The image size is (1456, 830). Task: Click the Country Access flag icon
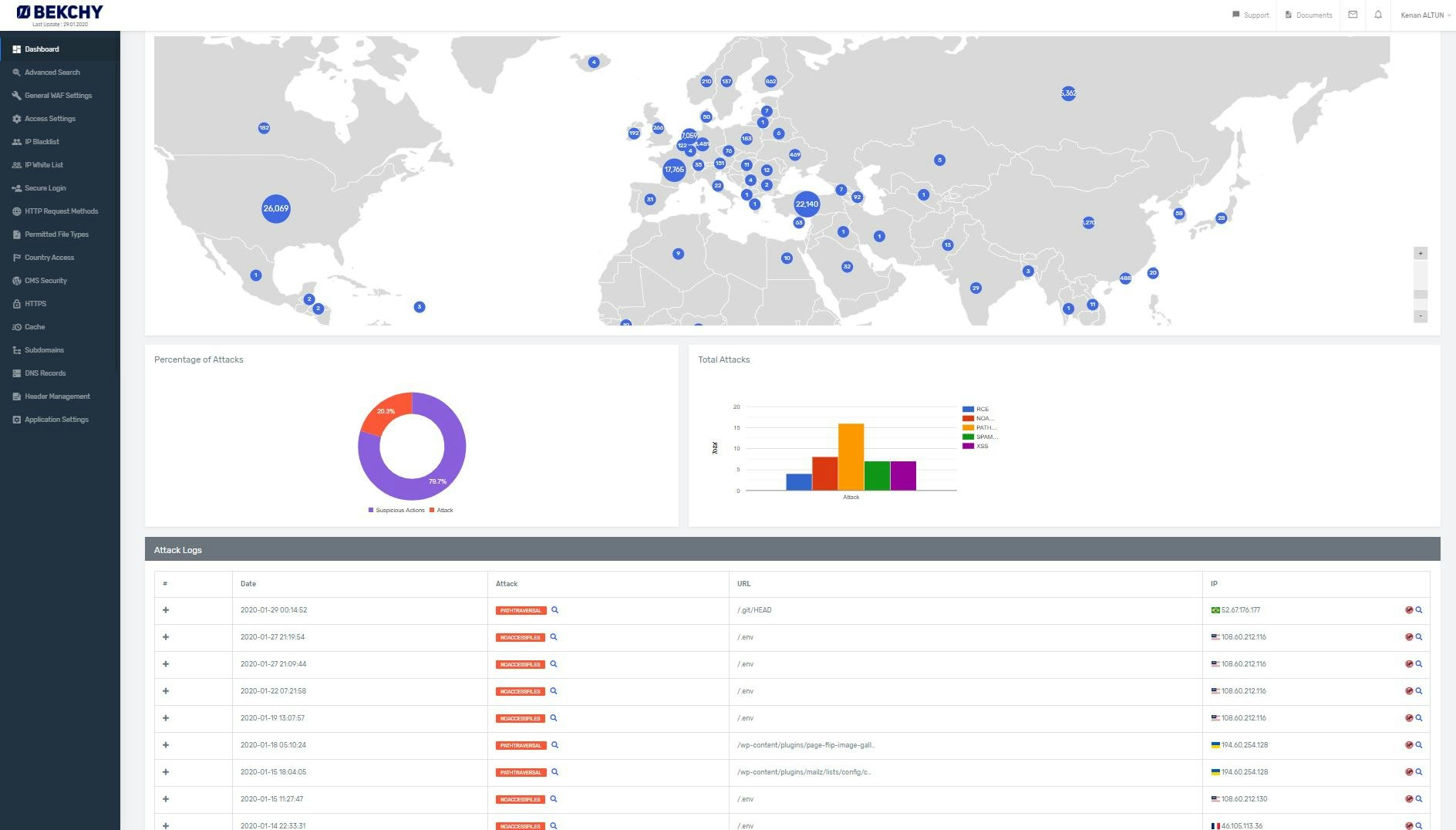point(16,258)
